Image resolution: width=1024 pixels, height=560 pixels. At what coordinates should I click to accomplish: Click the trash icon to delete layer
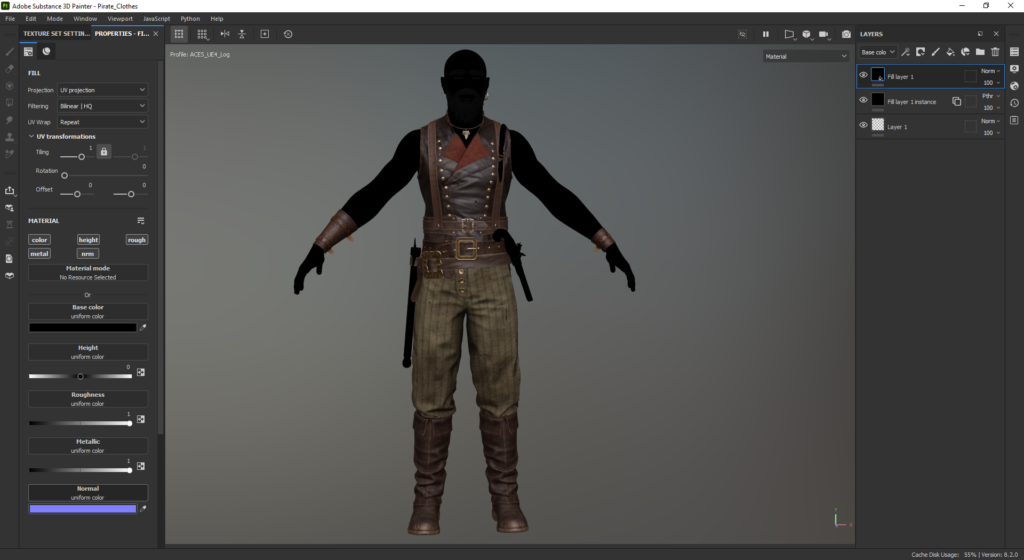pos(995,52)
